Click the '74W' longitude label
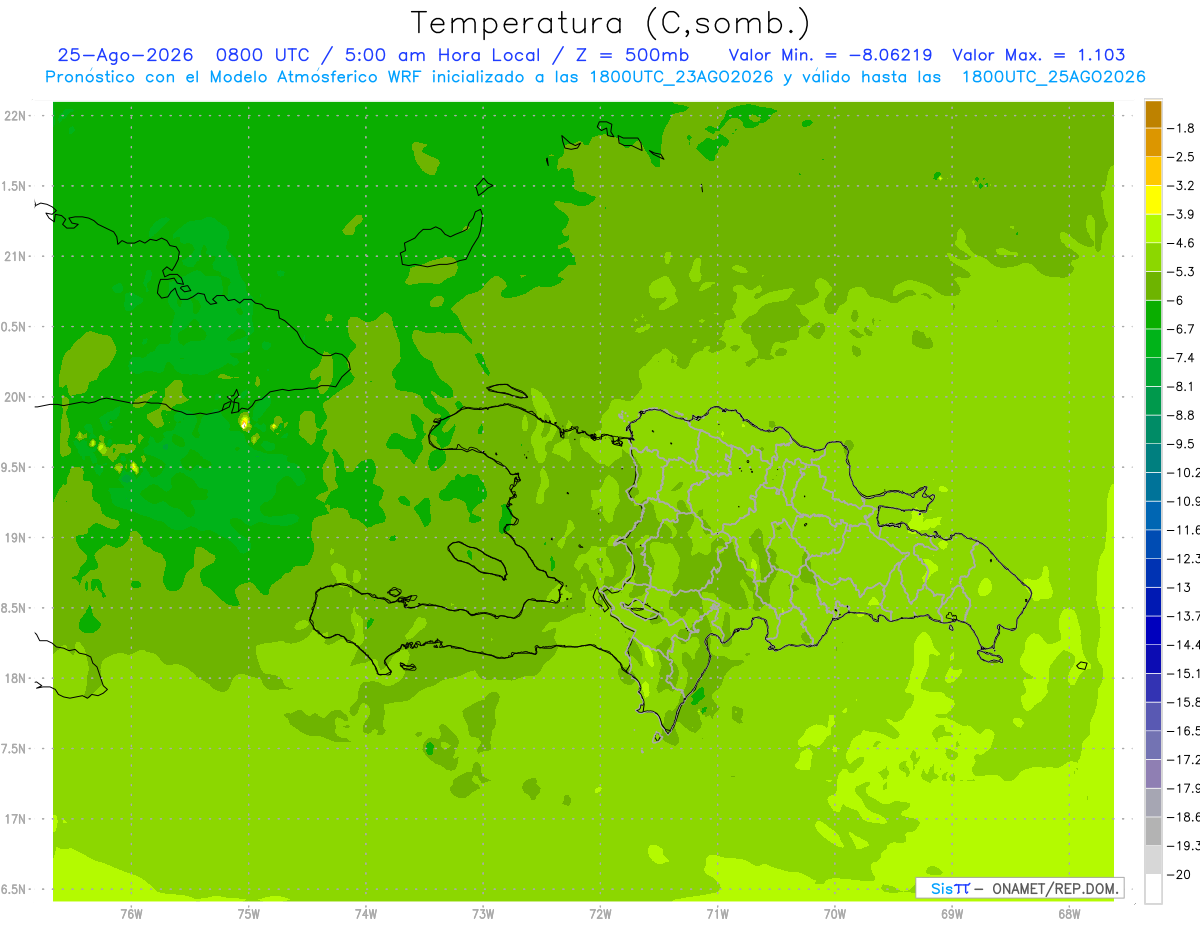Viewport: 1200px width, 927px height. (x=366, y=913)
